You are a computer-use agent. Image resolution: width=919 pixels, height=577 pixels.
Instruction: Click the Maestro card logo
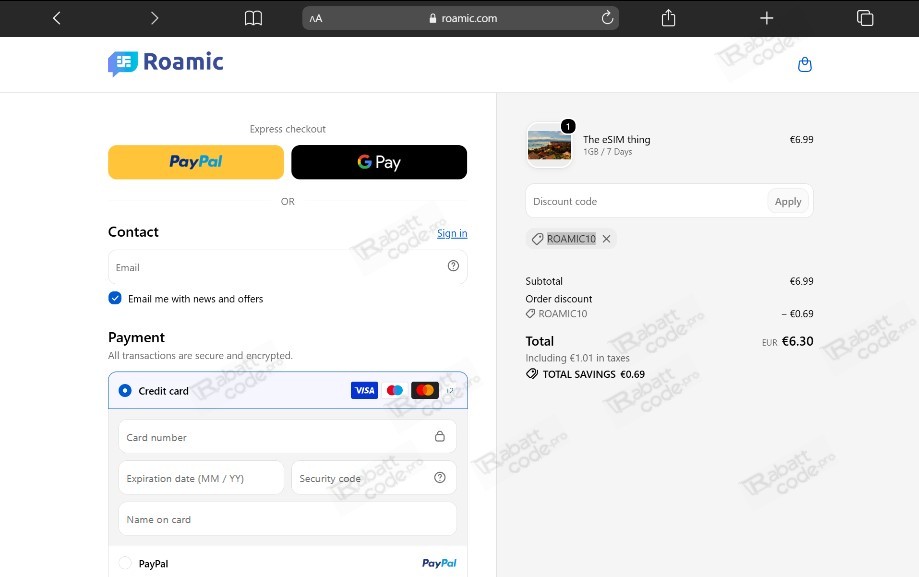(x=394, y=390)
